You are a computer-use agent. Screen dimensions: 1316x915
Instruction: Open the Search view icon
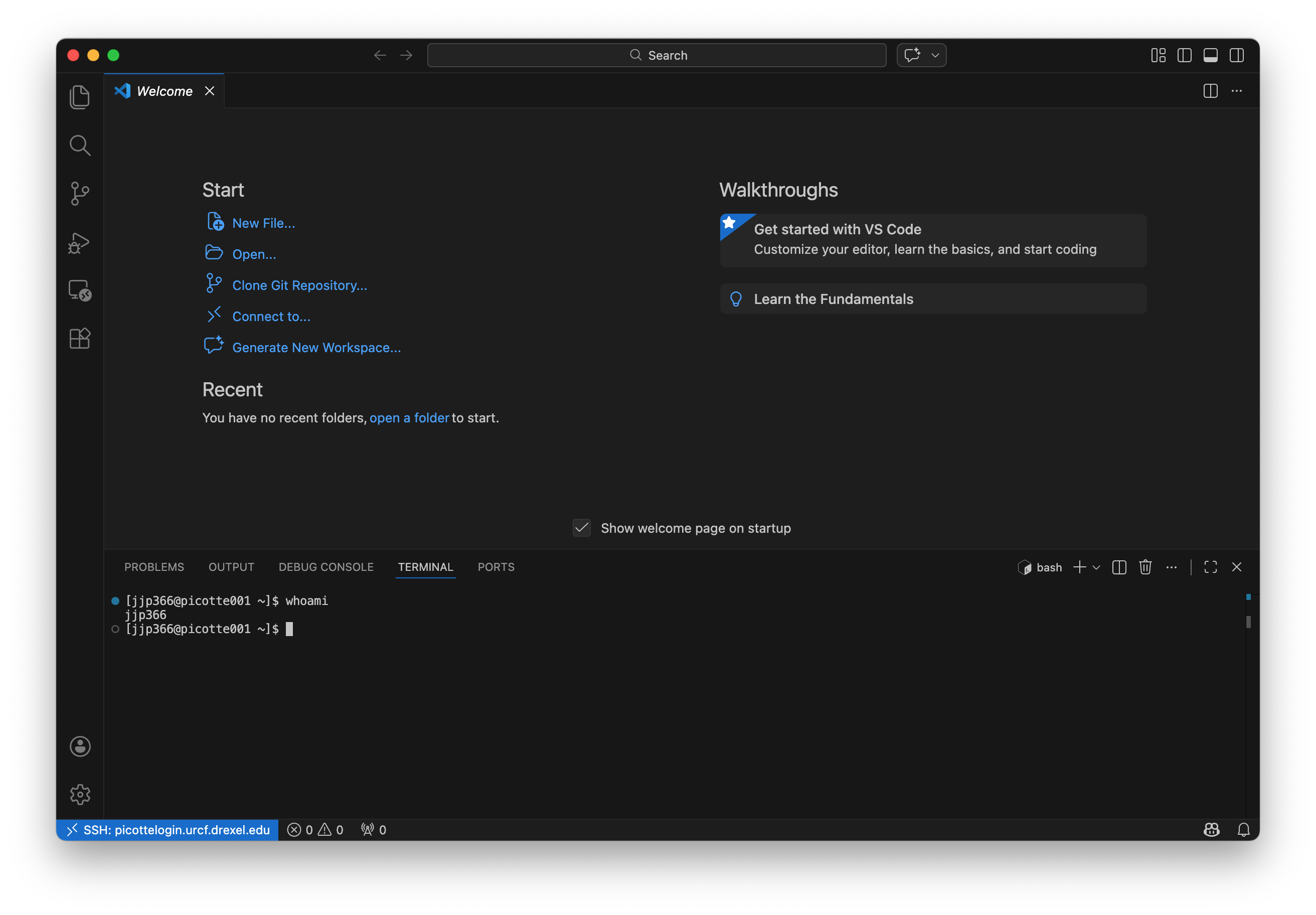[80, 145]
